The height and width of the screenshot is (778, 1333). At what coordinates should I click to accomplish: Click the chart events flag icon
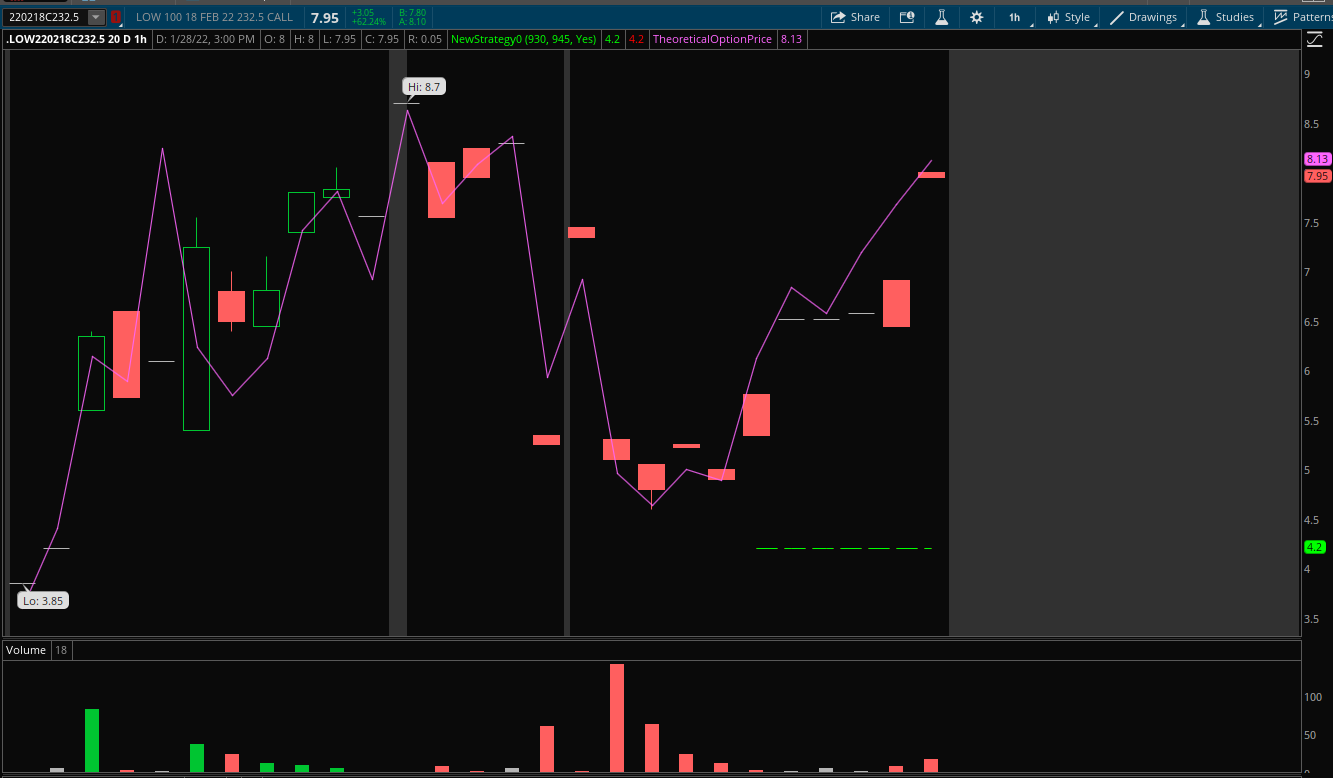tap(907, 17)
